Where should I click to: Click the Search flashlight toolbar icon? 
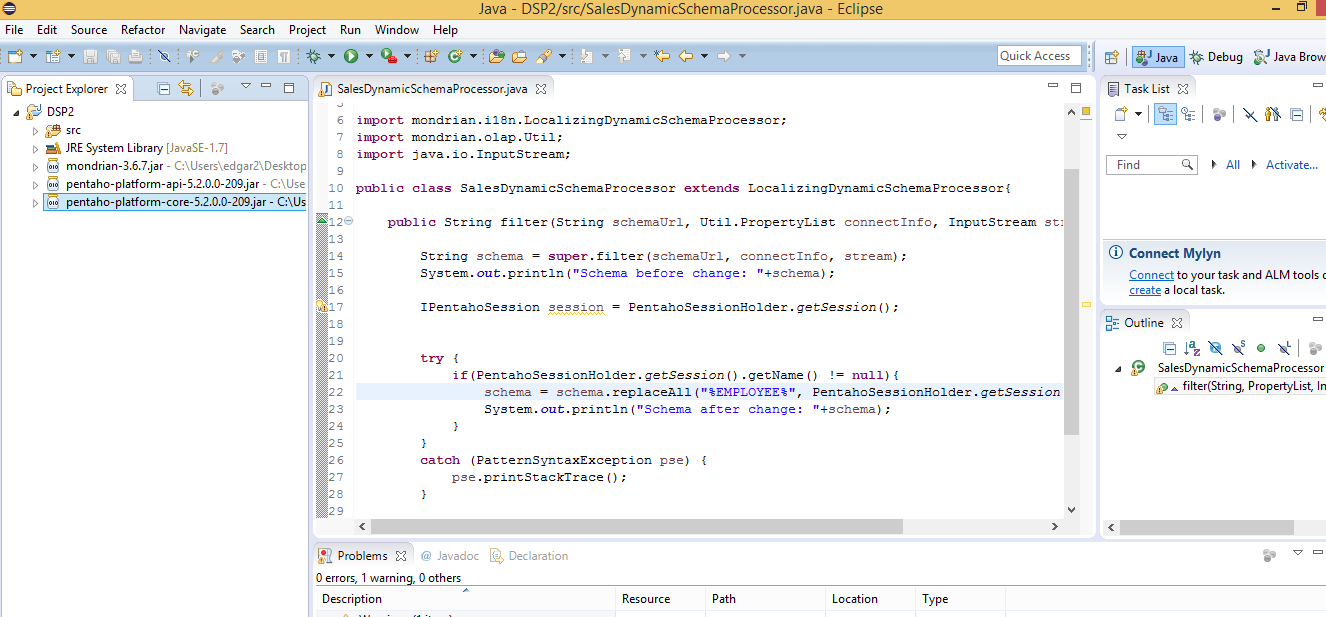click(x=543, y=56)
